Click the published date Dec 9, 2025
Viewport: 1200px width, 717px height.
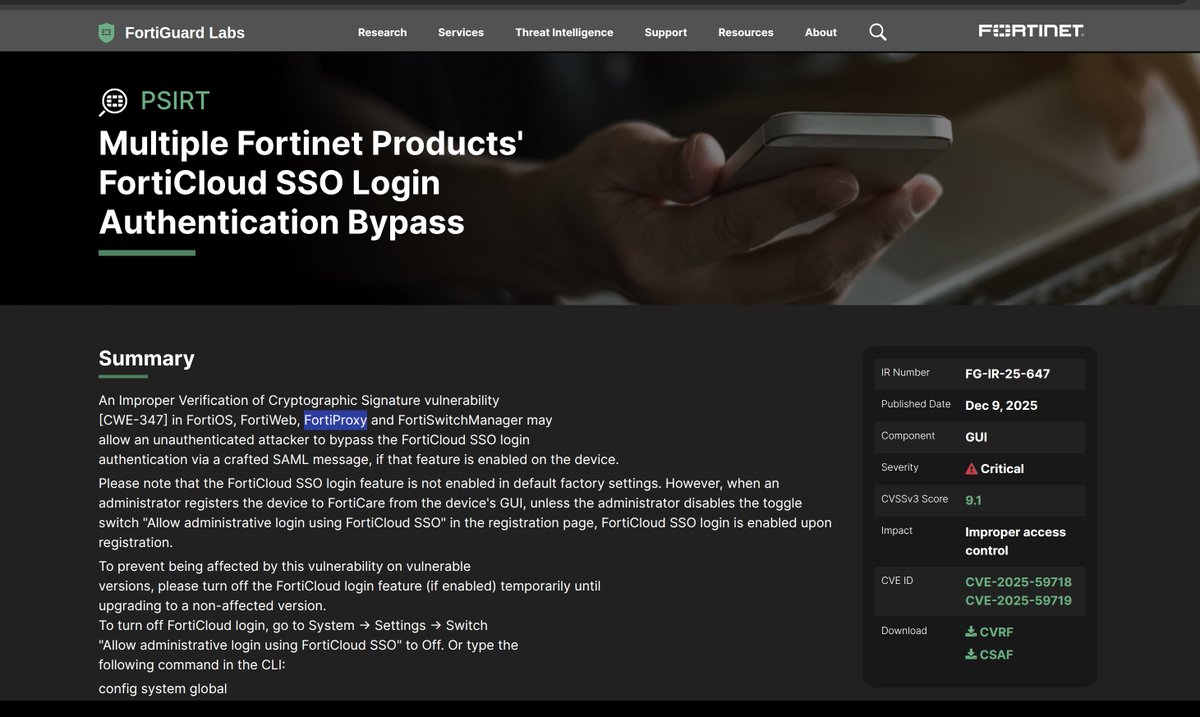coord(1001,405)
